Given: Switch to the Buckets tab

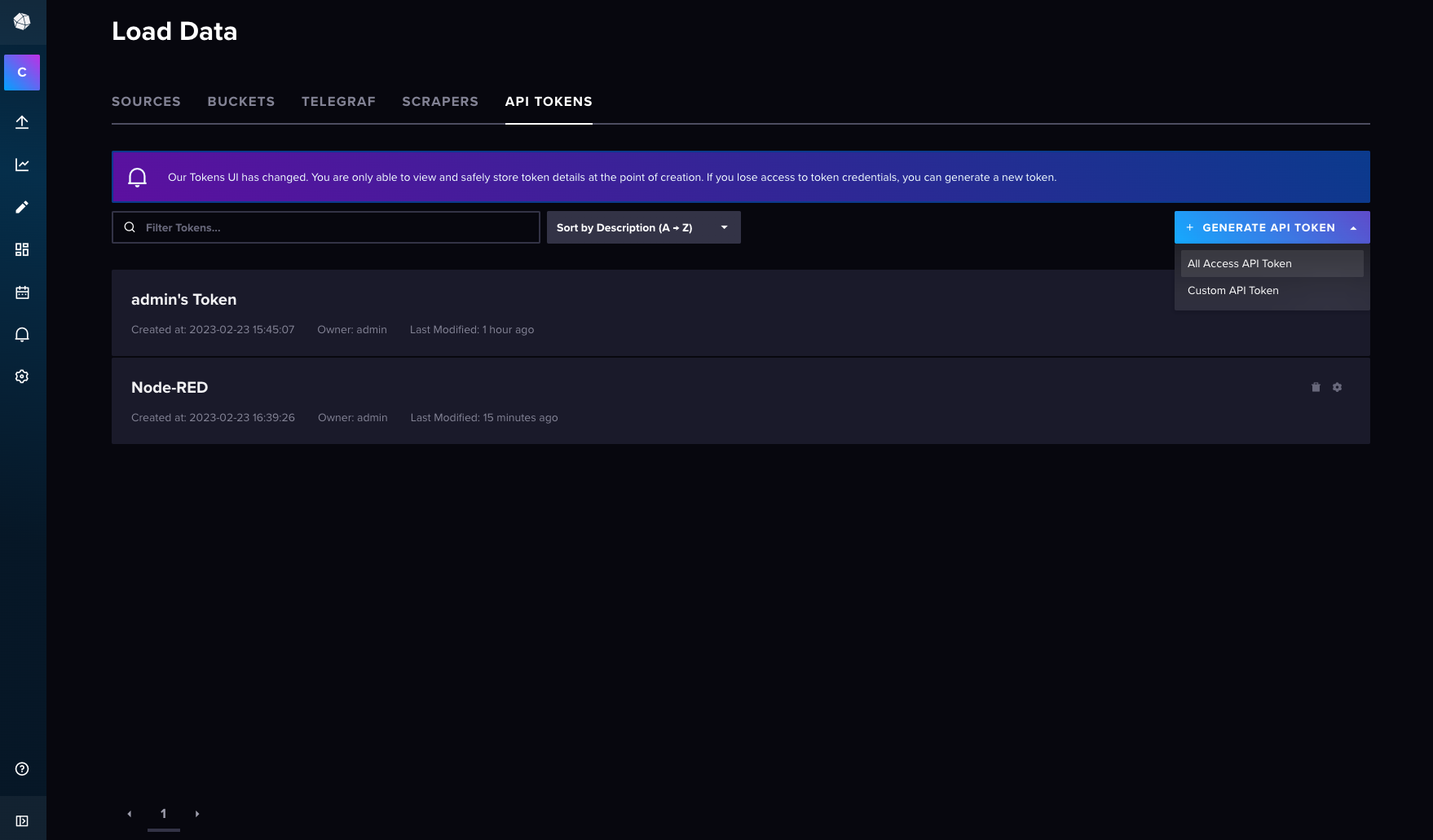Looking at the screenshot, I should [240, 101].
